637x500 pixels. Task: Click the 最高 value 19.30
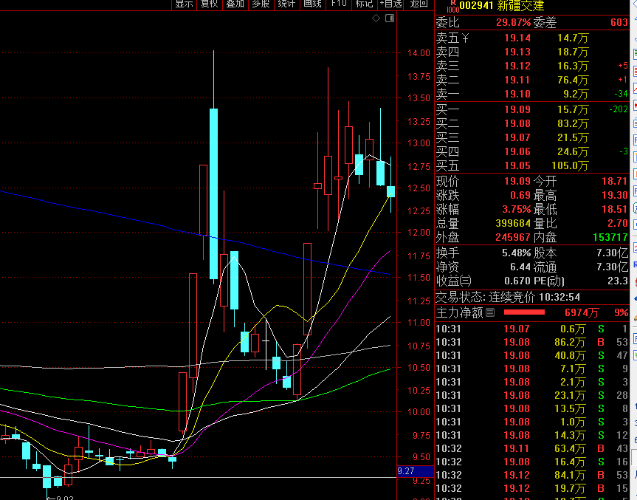(615, 195)
